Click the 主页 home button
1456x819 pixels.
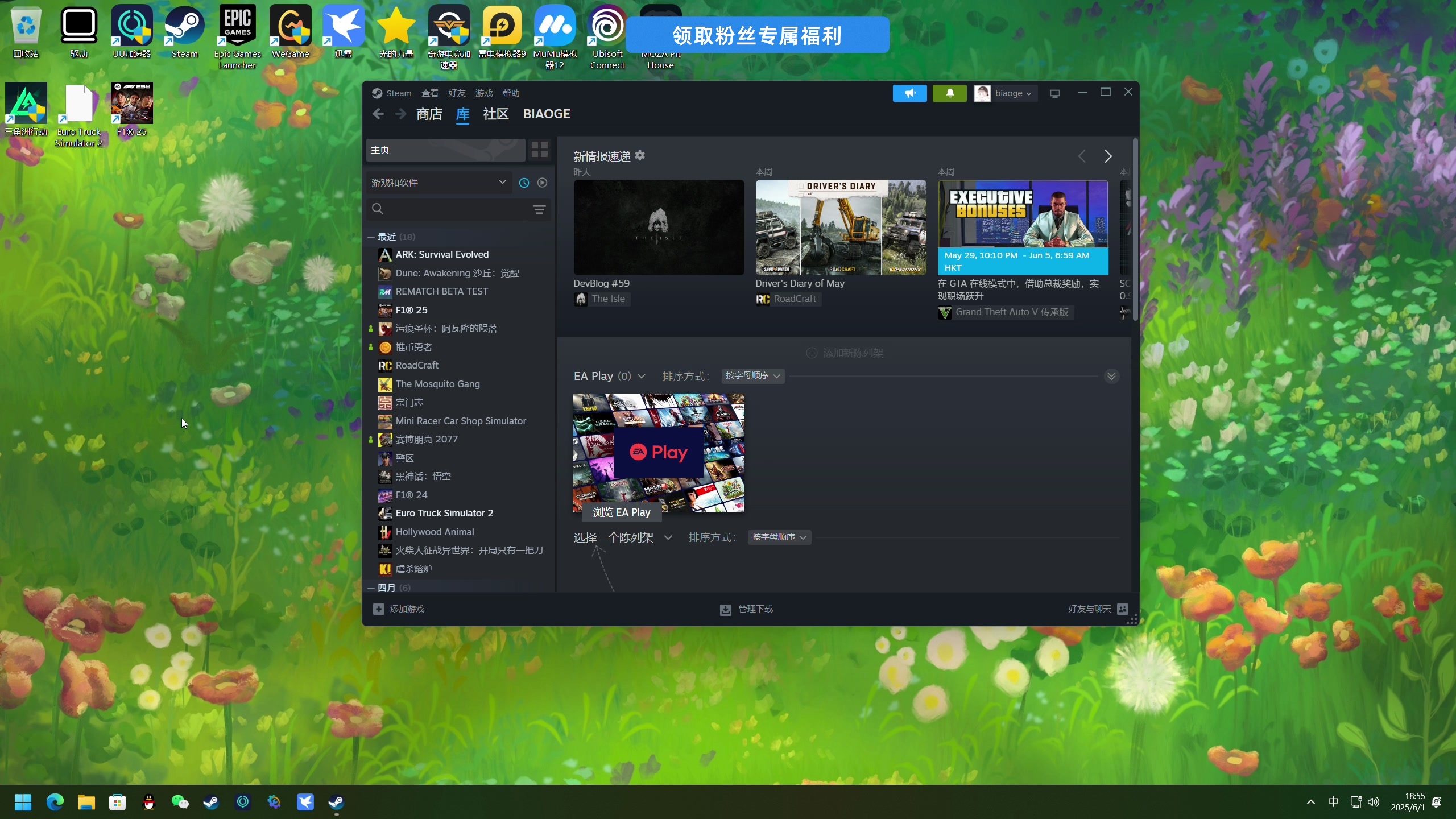point(445,150)
